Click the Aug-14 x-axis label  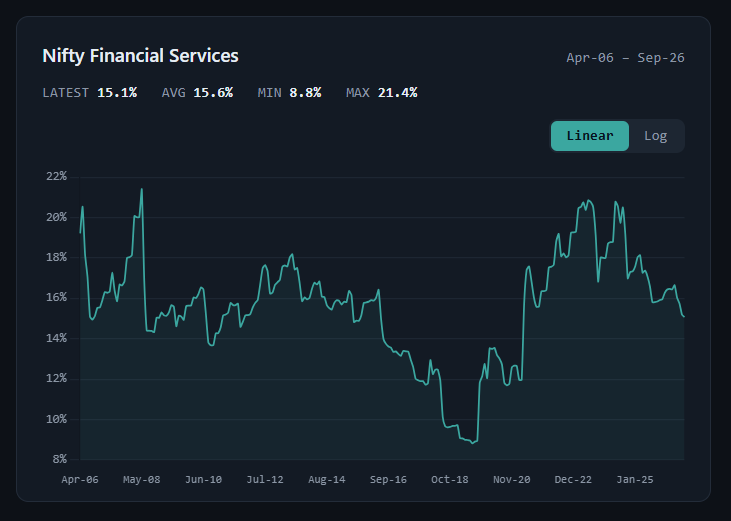click(x=327, y=480)
